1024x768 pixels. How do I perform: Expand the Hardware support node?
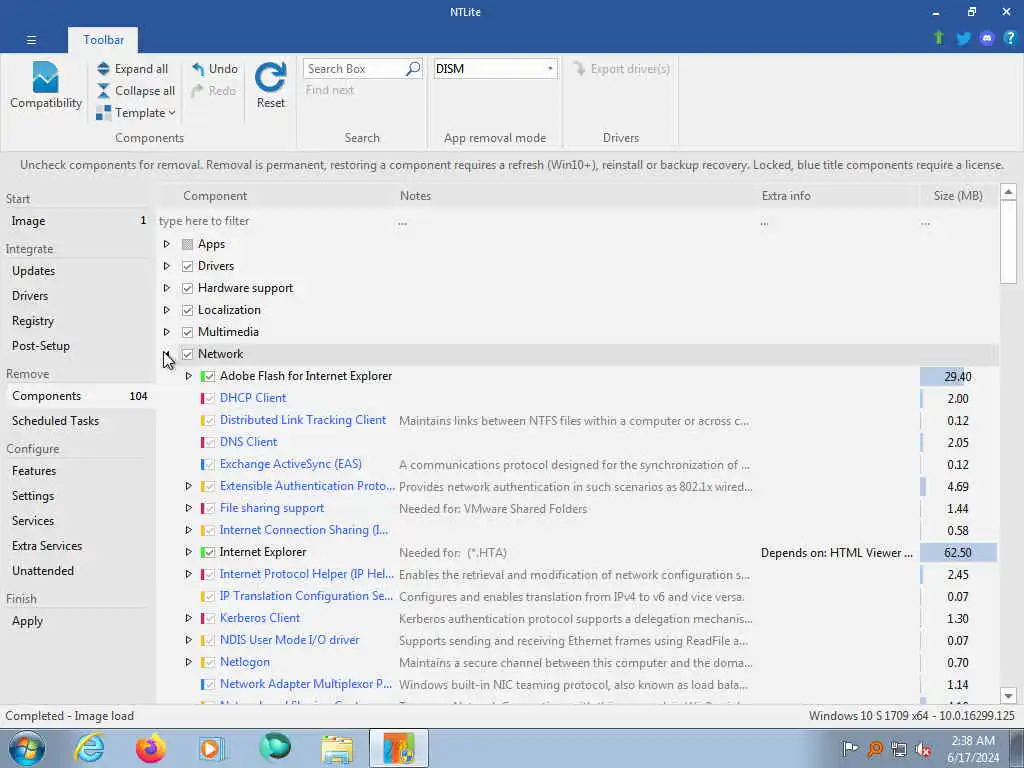[167, 288]
